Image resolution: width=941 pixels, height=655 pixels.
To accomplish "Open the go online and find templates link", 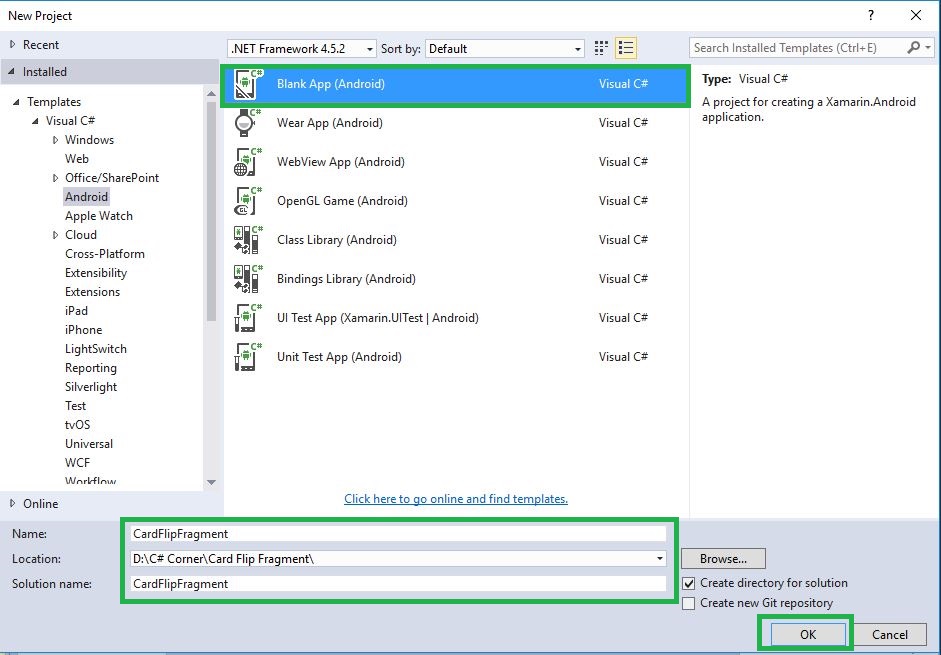I will (456, 499).
